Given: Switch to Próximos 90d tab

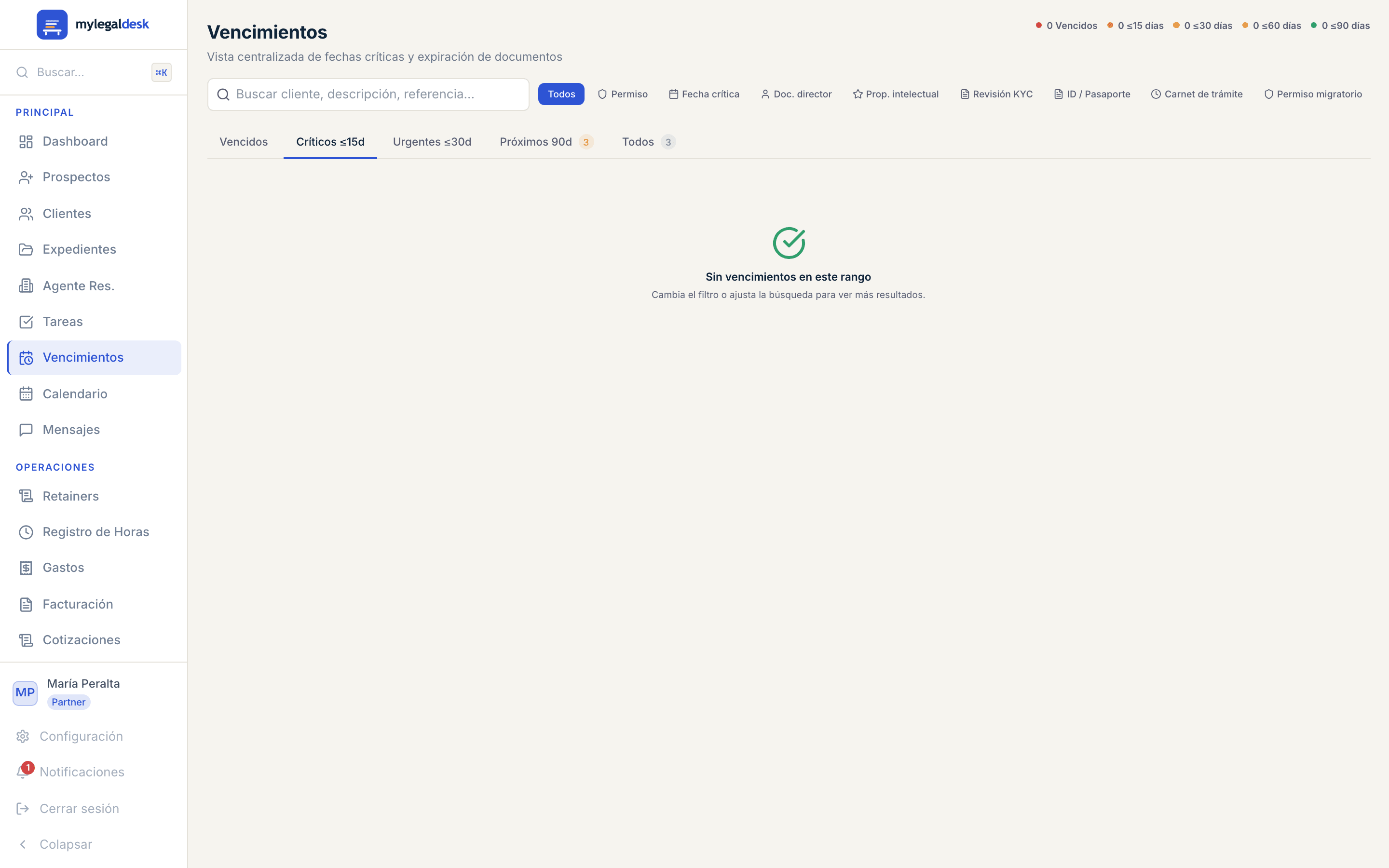Looking at the screenshot, I should [x=546, y=142].
